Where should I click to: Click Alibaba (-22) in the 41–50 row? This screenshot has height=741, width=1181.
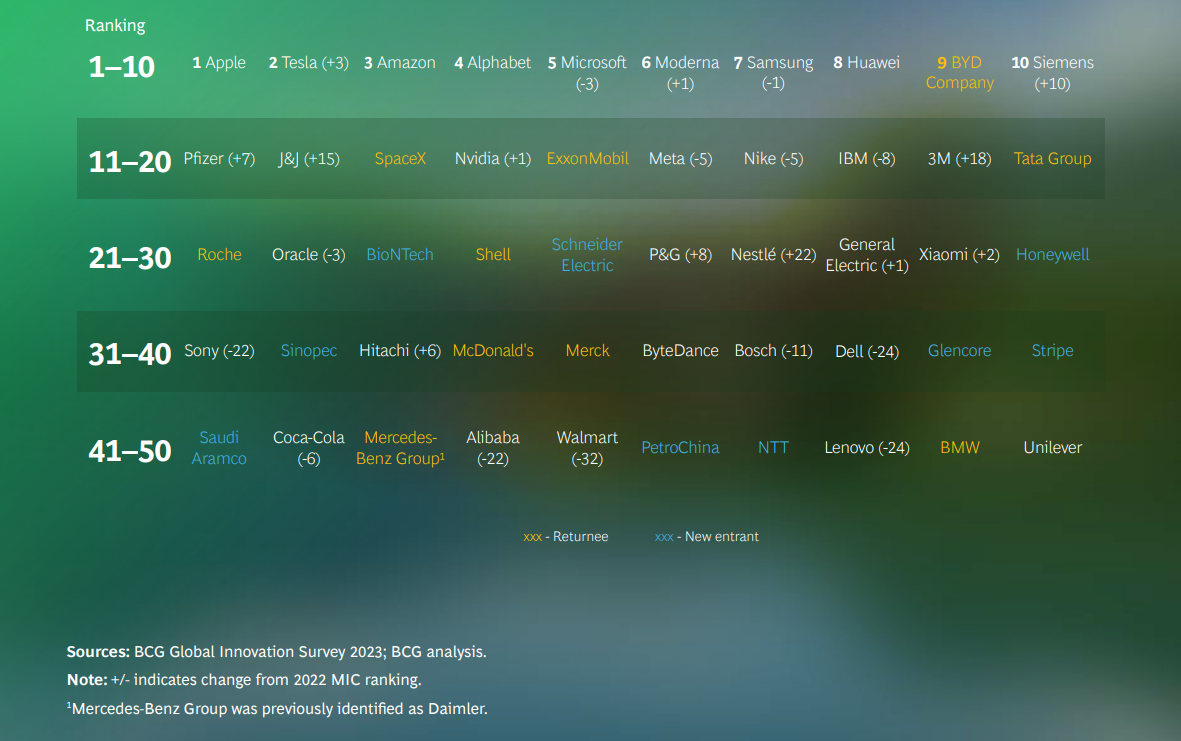pyautogui.click(x=493, y=448)
